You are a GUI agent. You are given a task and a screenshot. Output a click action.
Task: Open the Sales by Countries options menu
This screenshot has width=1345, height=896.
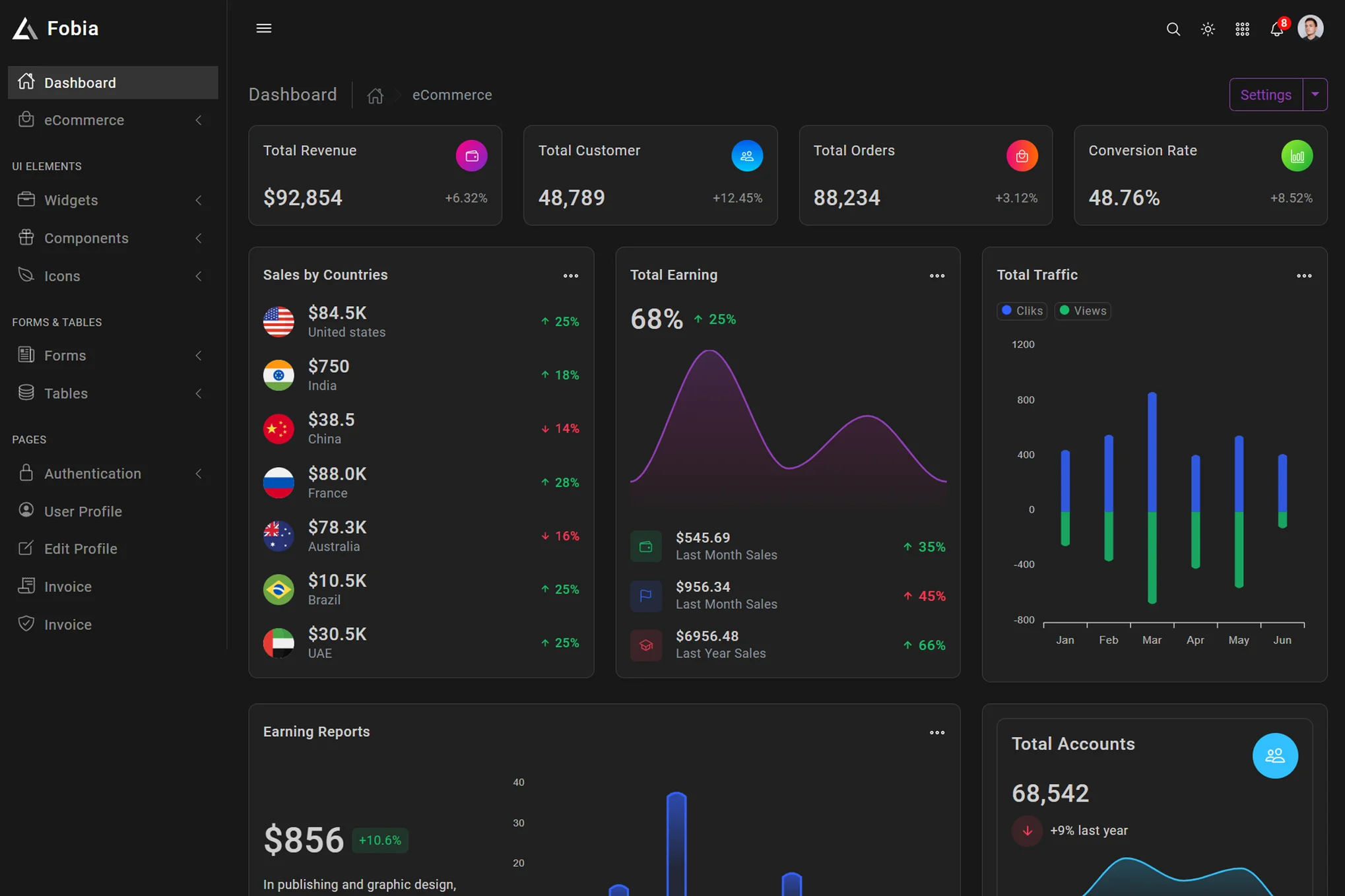click(570, 276)
